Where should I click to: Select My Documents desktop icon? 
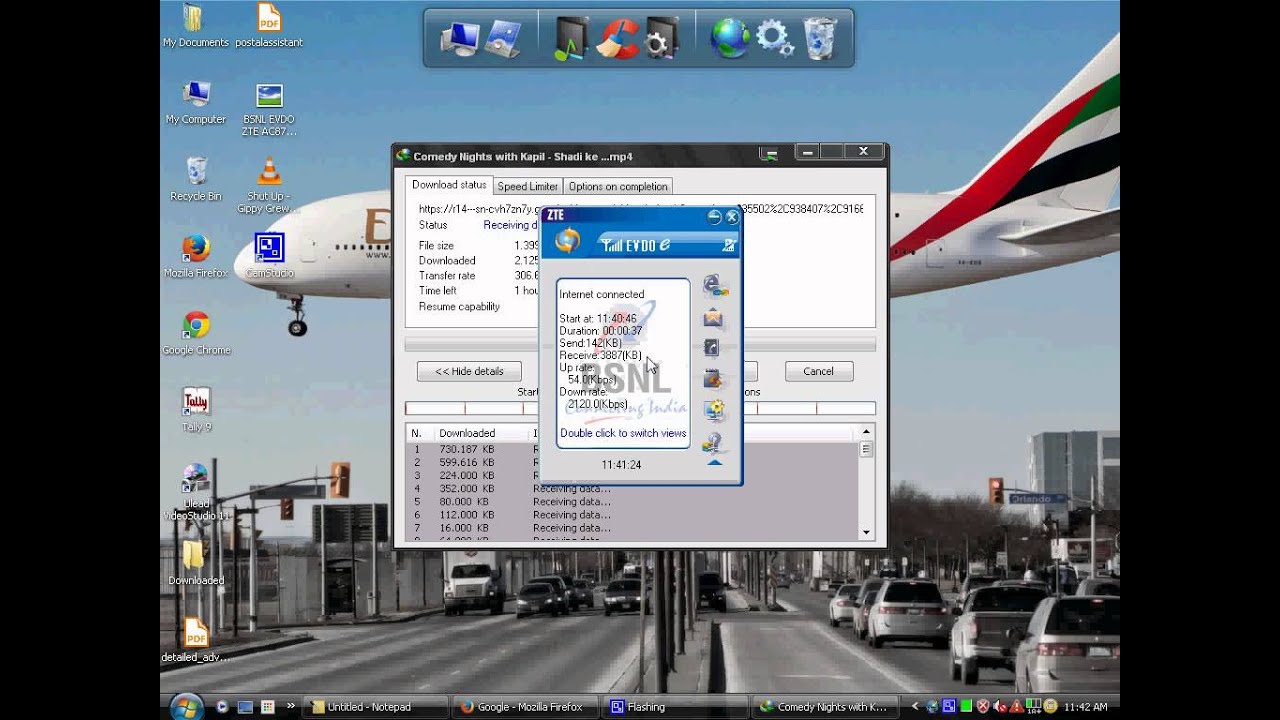(196, 26)
